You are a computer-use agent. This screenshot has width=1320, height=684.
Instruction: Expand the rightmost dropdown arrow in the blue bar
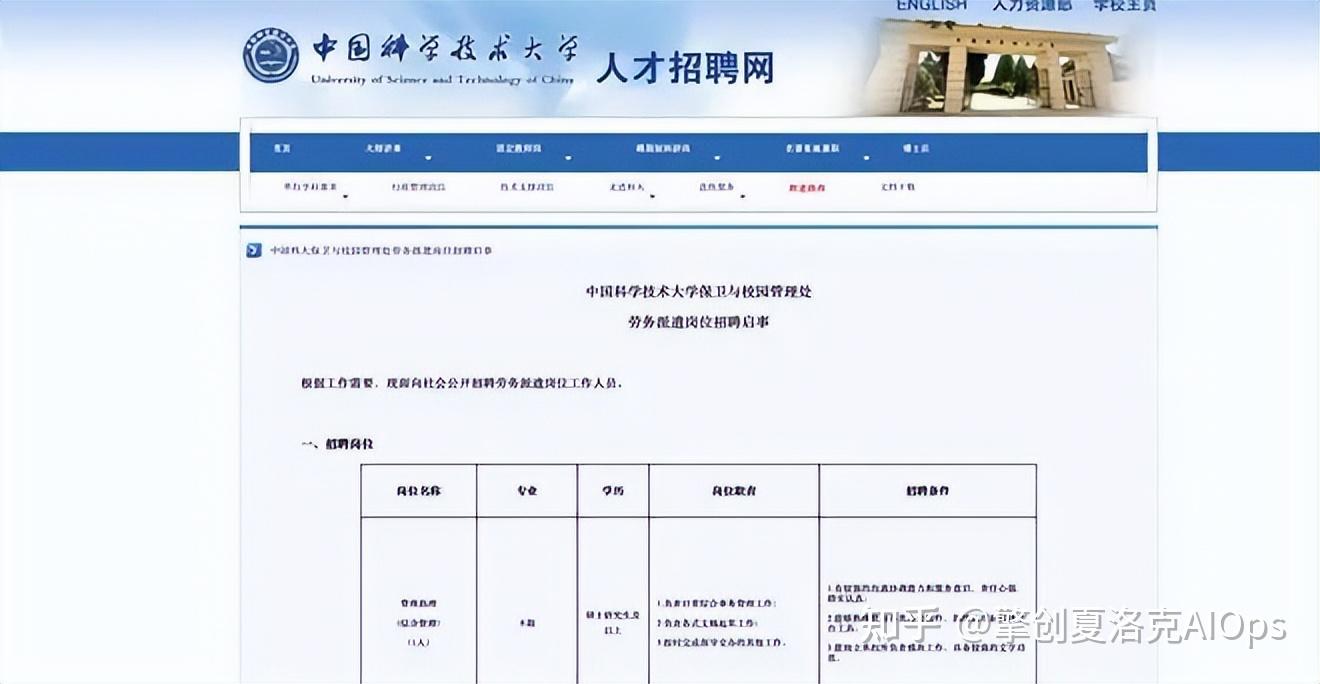point(866,157)
